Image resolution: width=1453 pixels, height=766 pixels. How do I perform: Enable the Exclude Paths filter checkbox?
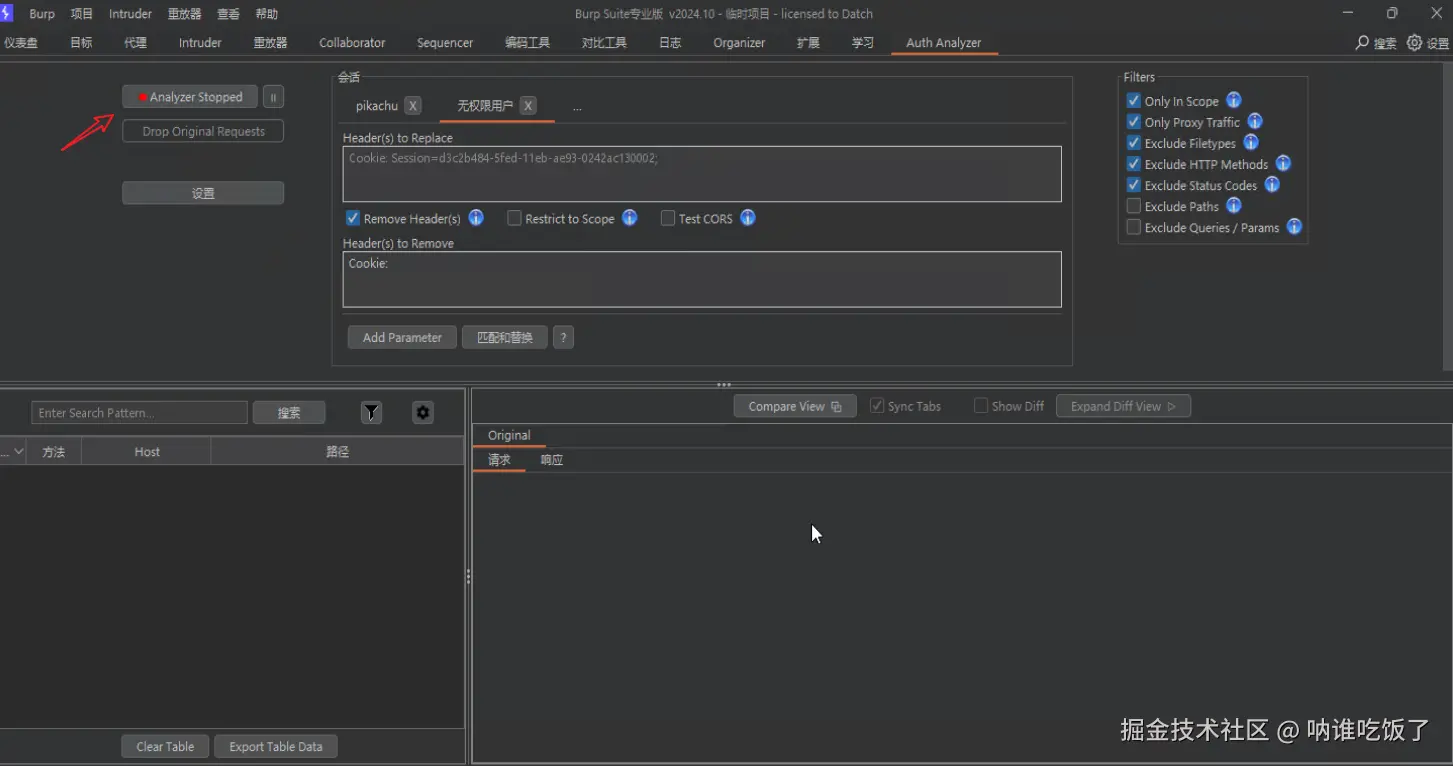1133,206
